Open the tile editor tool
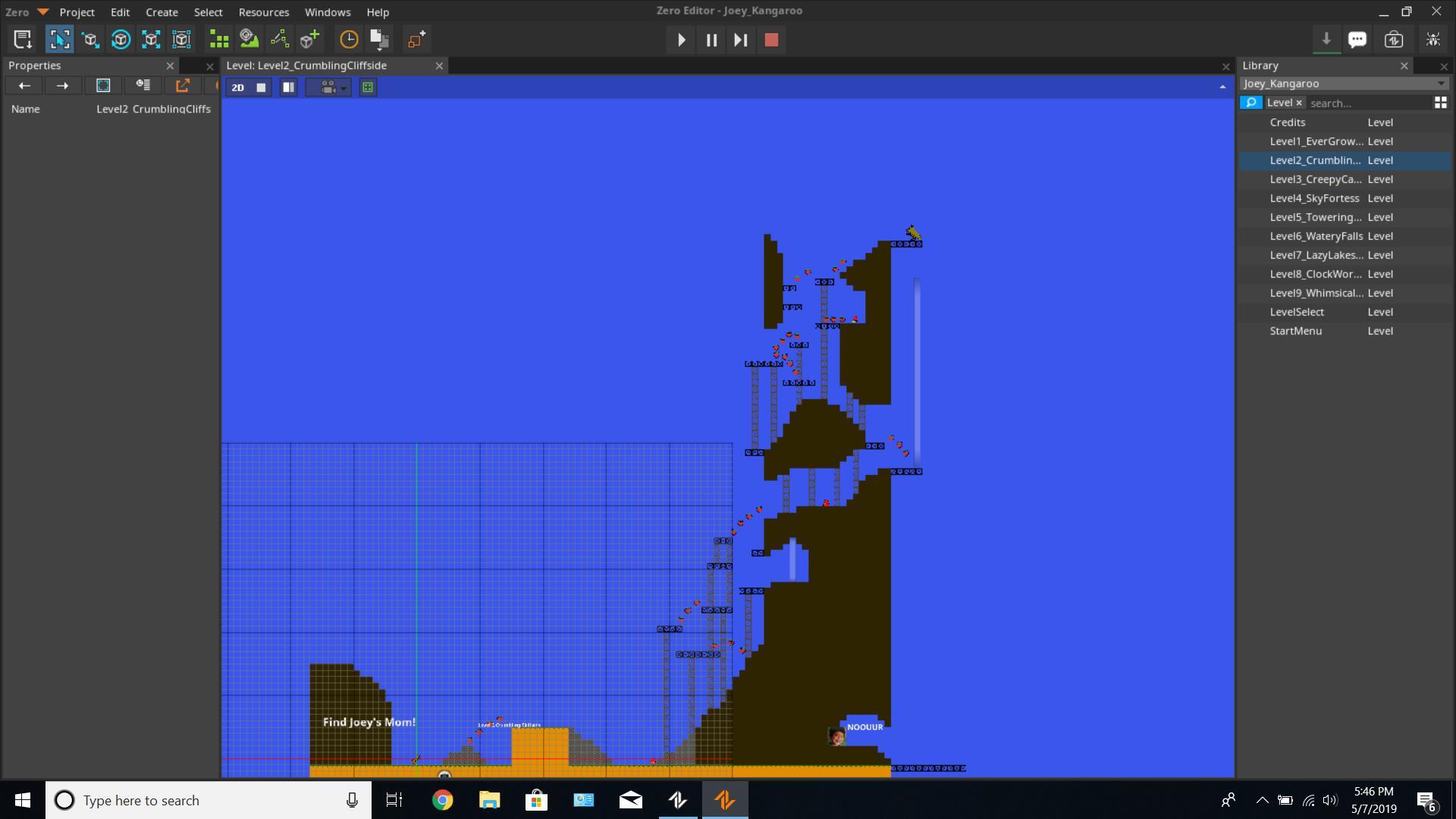 pos(219,39)
